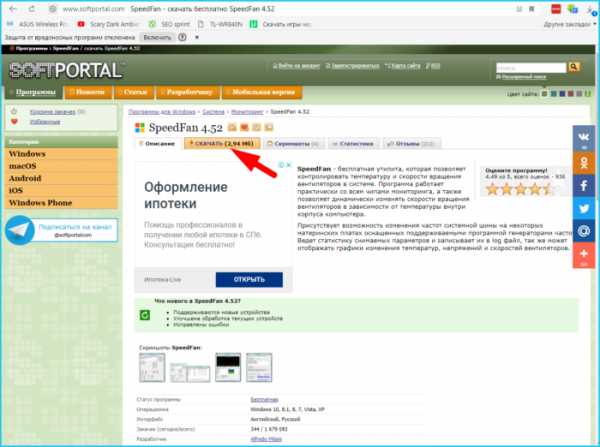Screen dimensions: 600x447
Task: Click the question mark help icon
Action: [181, 36]
